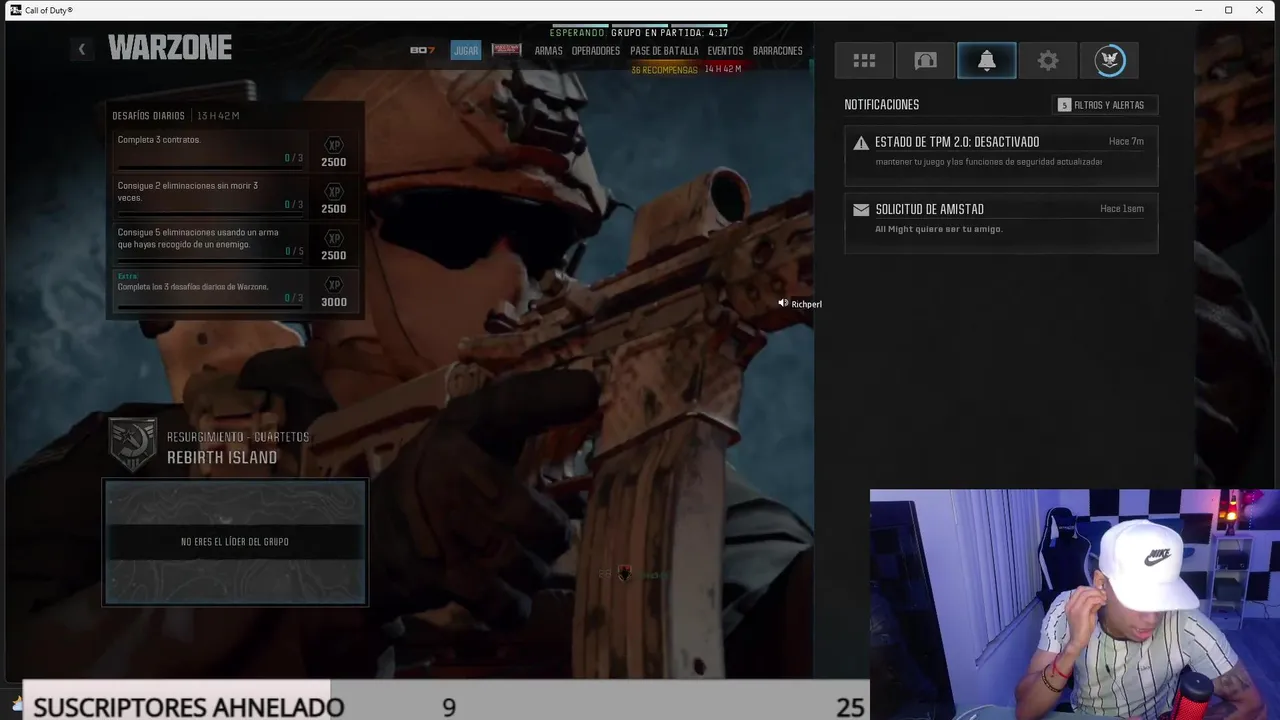Image resolution: width=1280 pixels, height=720 pixels.
Task: Click the Call of Duty title bar icon
Action: pyautogui.click(x=15, y=10)
